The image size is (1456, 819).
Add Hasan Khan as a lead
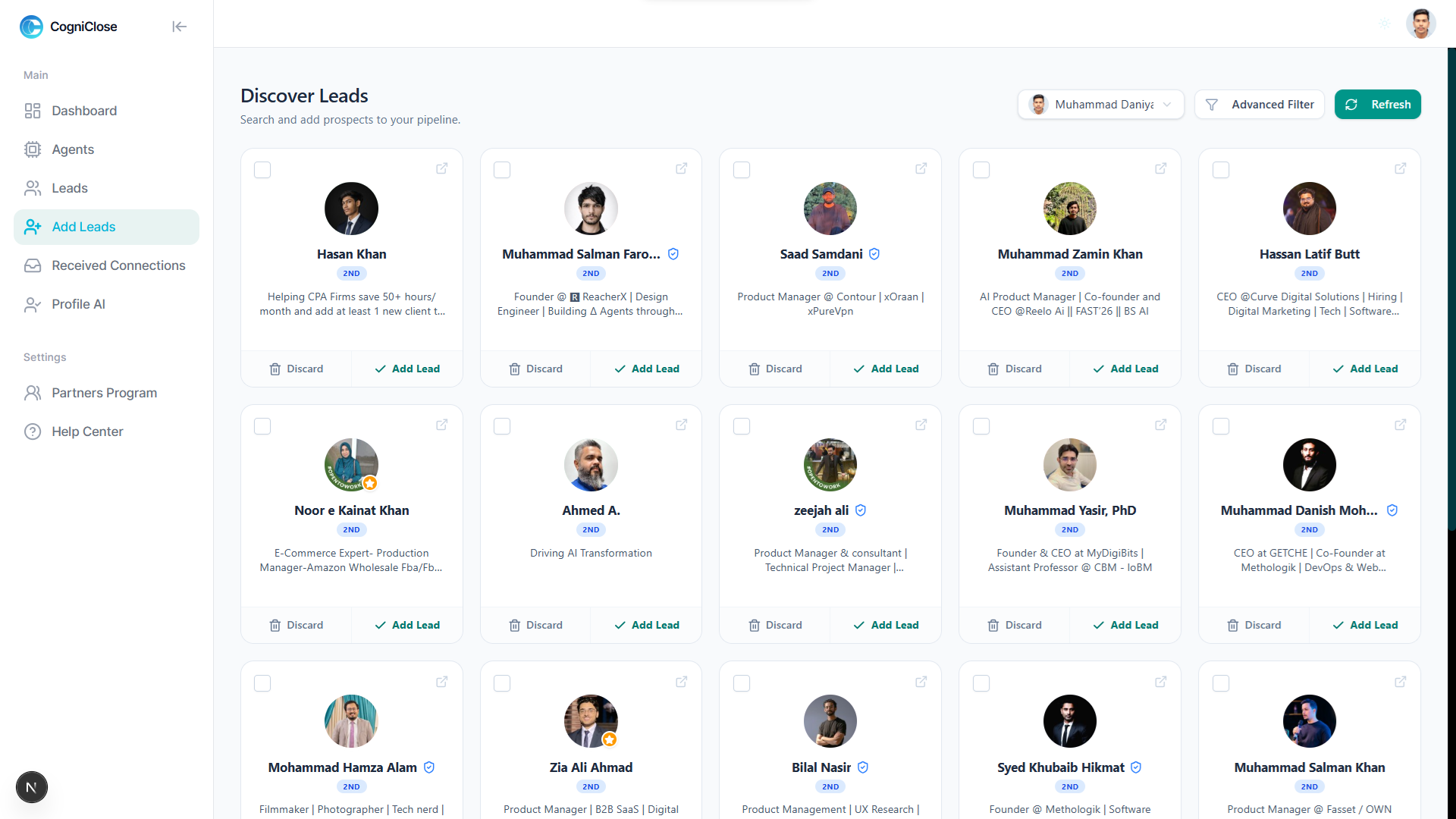(407, 369)
